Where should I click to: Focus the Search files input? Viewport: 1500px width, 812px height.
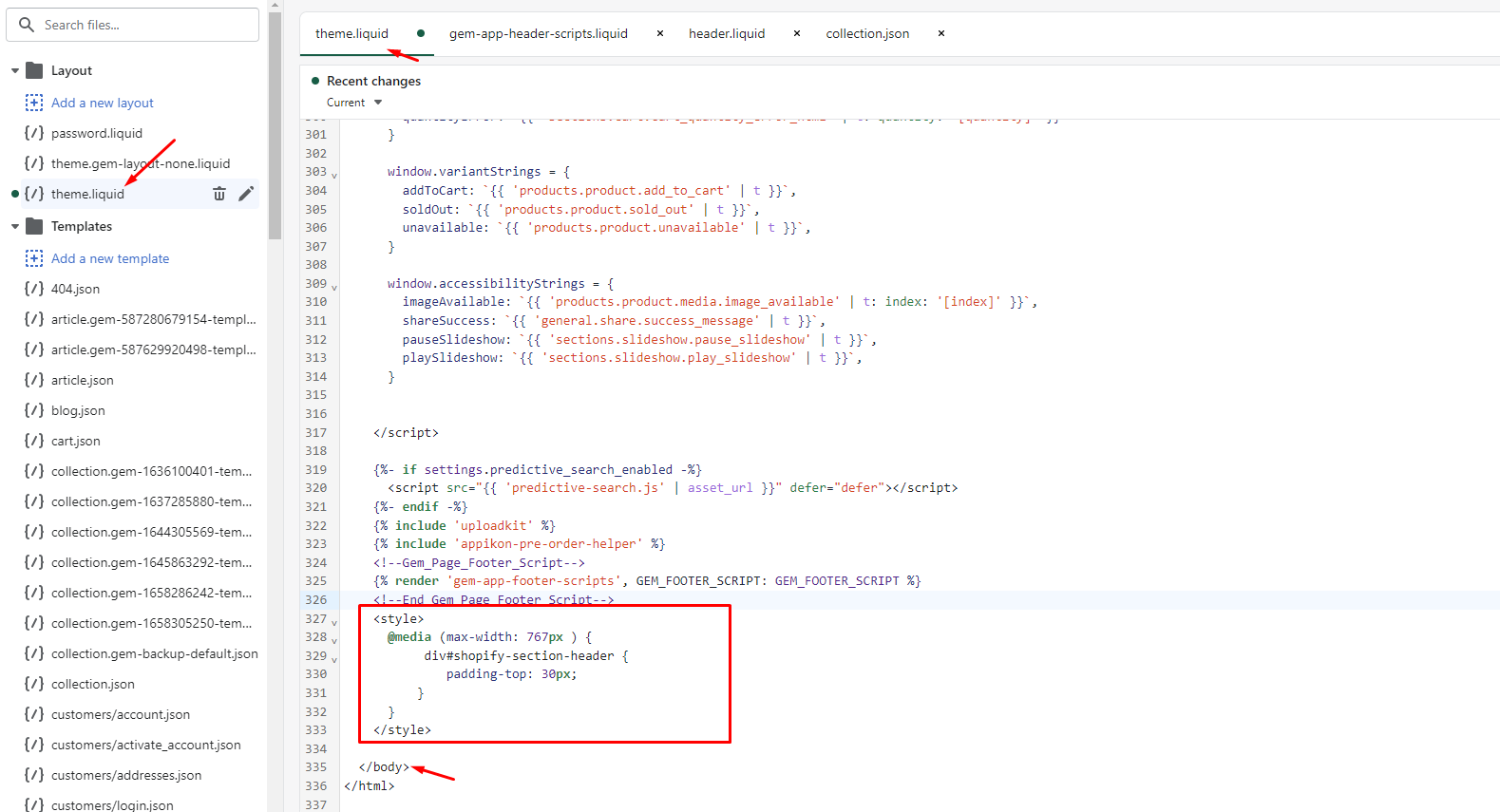(133, 25)
